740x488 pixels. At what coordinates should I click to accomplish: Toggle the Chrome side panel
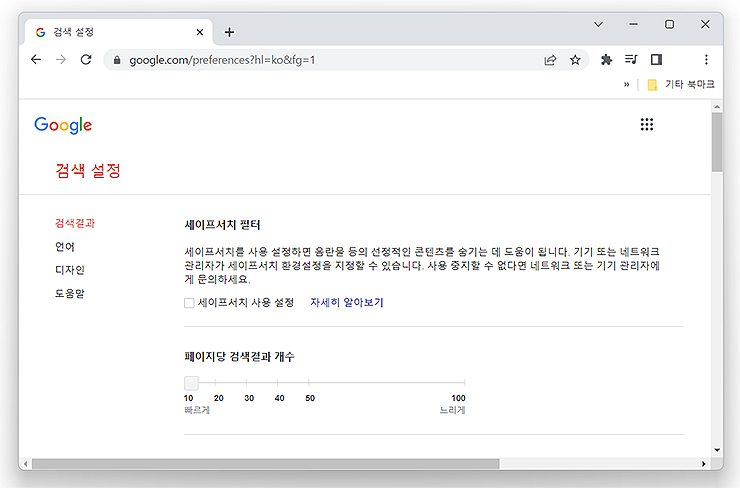[656, 59]
